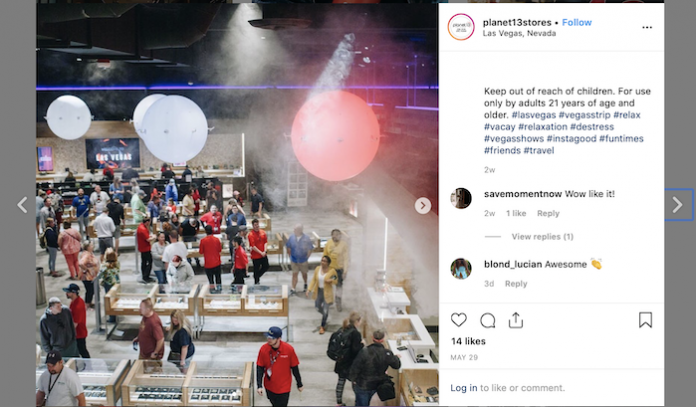
Task: Save the post with the bookmark icon
Action: [645, 320]
